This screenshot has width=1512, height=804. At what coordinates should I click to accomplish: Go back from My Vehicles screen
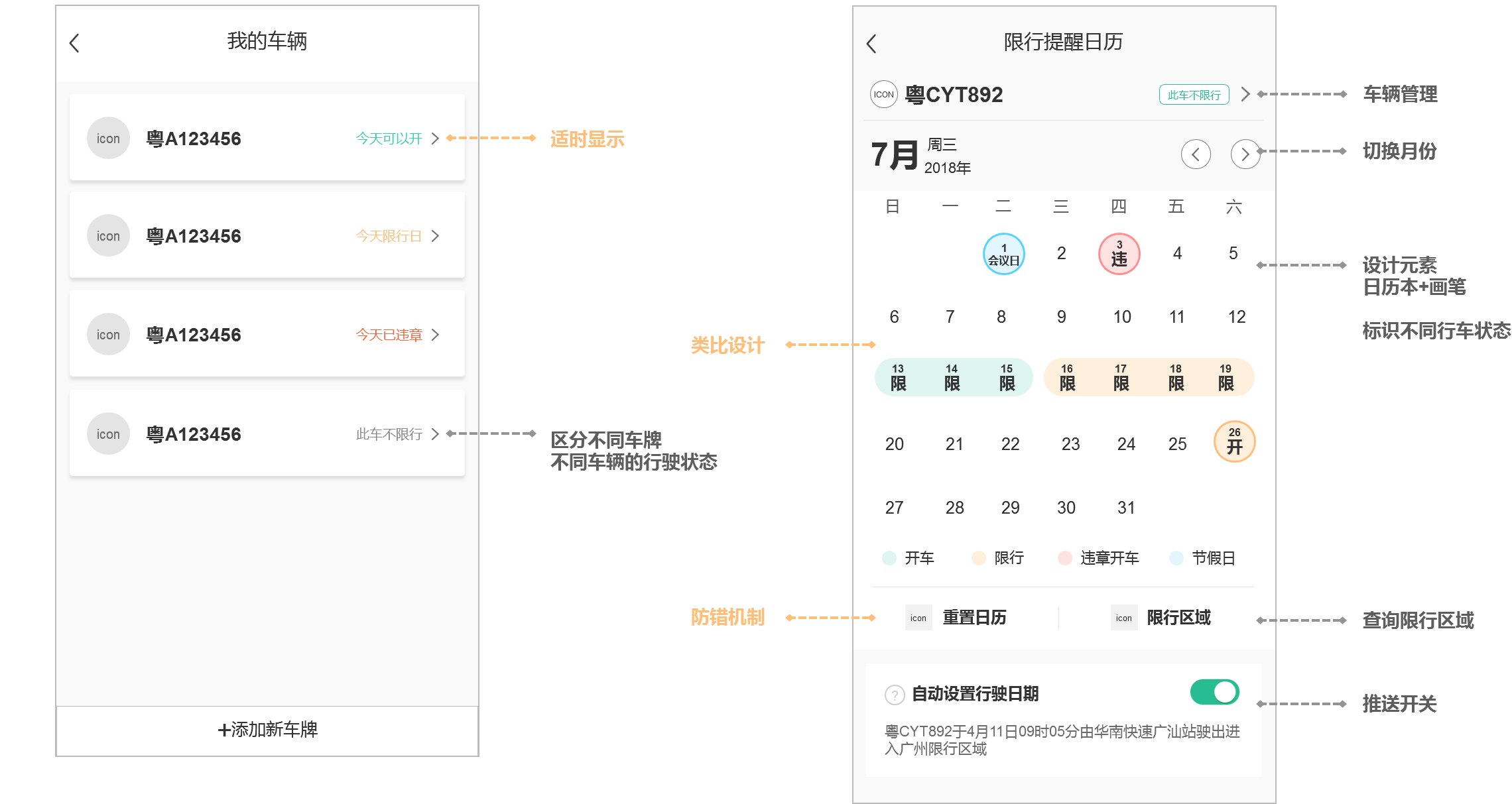click(x=74, y=43)
